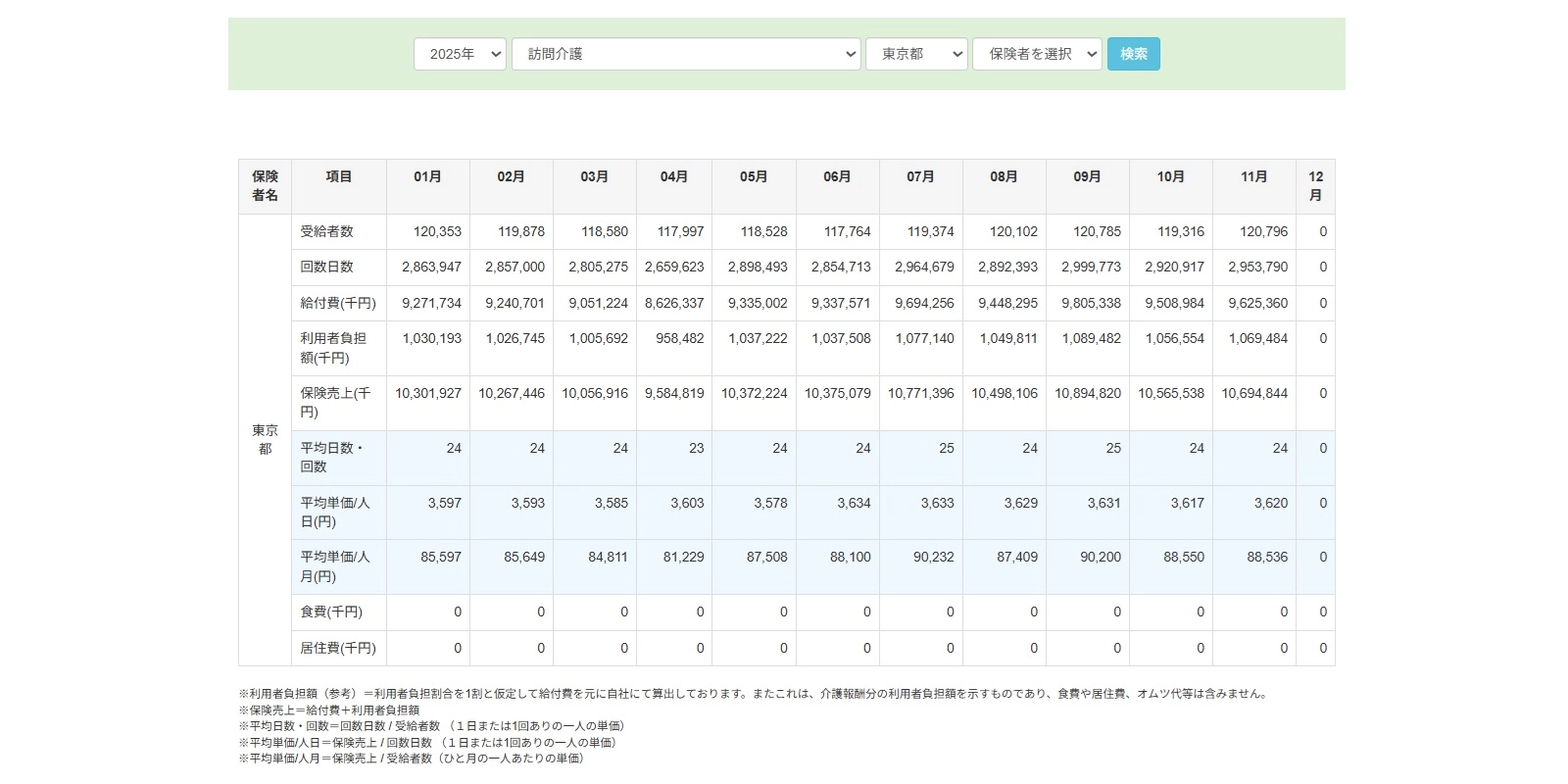Click the 11月 column header
This screenshot has height=784, width=1568.
[1253, 177]
